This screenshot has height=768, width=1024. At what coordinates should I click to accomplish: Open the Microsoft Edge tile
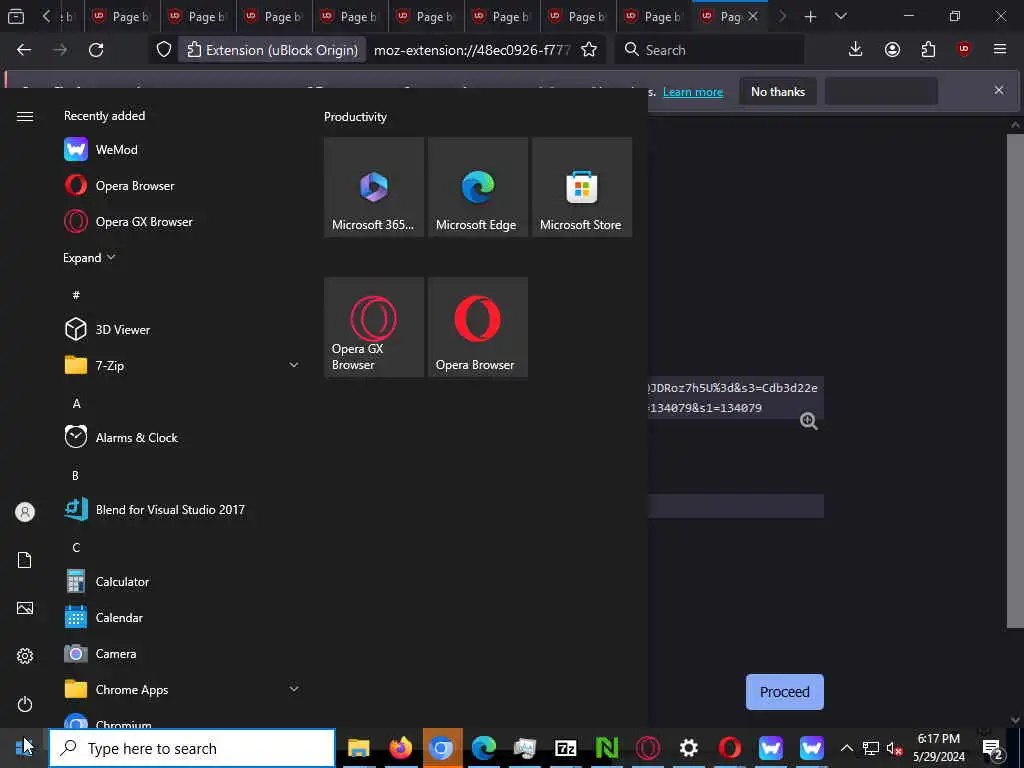pyautogui.click(x=477, y=187)
